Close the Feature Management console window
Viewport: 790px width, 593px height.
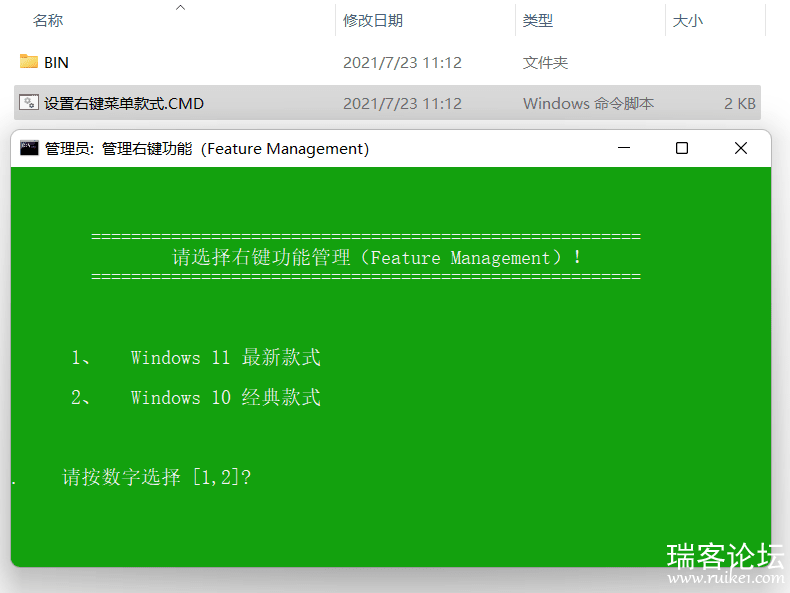tap(740, 148)
